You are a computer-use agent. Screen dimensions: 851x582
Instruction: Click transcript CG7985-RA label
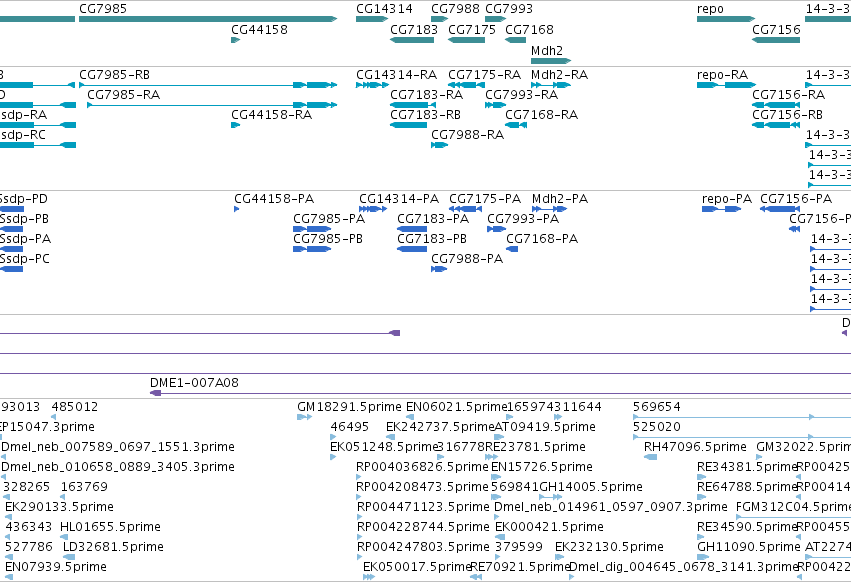124,95
